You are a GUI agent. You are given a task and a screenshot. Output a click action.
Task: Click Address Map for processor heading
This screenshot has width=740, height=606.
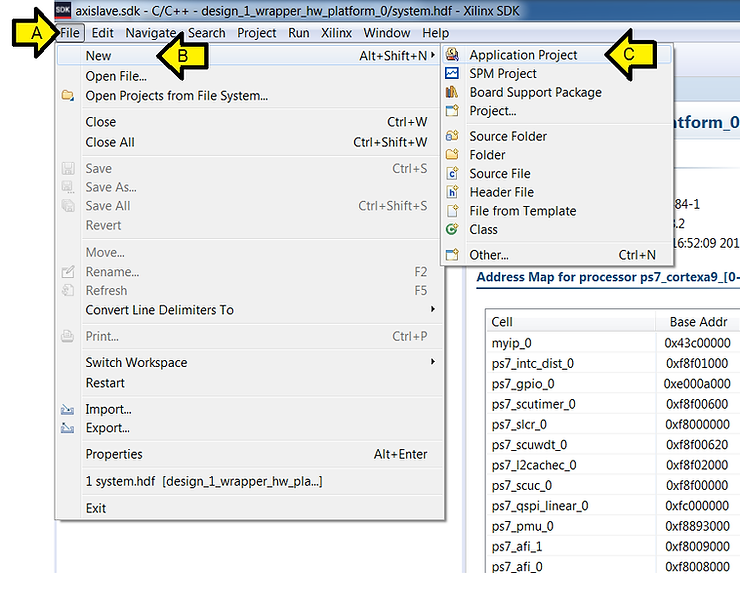[608, 277]
